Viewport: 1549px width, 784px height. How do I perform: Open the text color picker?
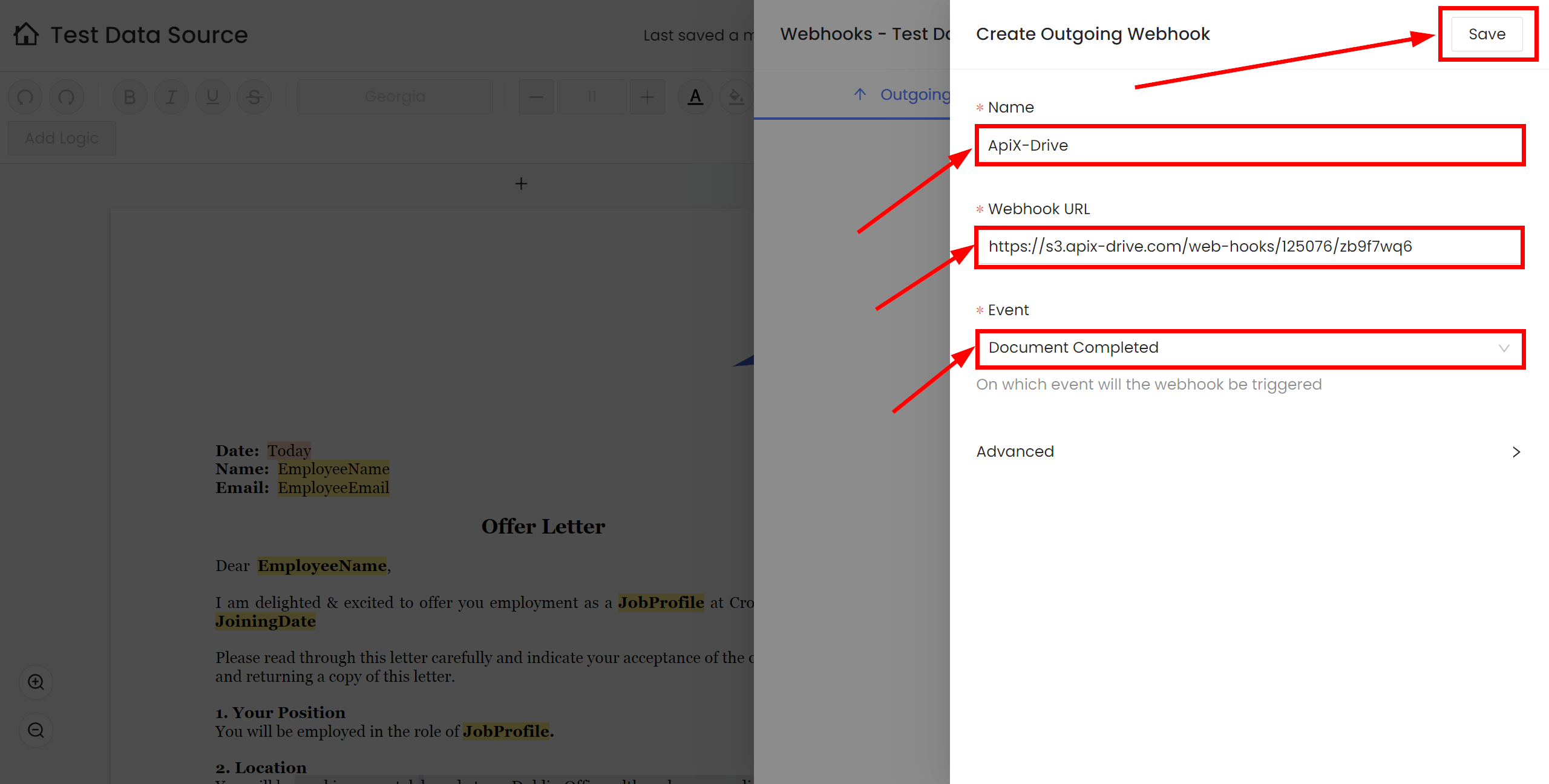point(695,97)
